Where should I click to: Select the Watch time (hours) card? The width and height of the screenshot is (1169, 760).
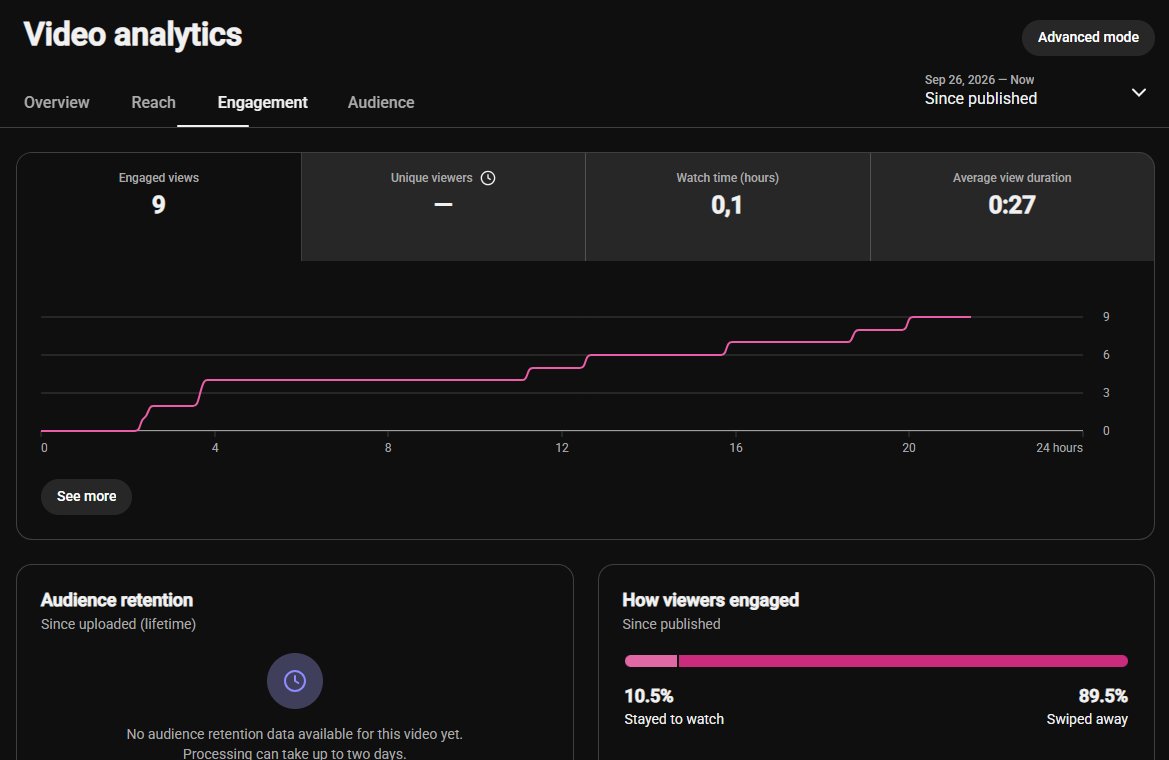(x=728, y=207)
